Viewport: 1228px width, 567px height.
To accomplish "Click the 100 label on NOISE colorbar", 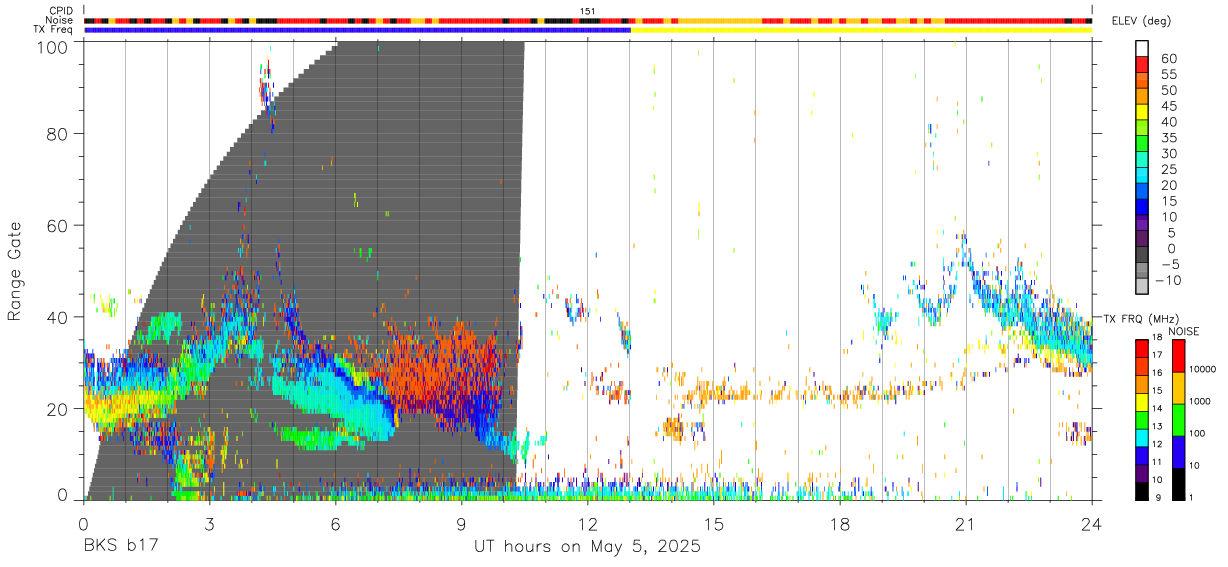I will [1196, 434].
